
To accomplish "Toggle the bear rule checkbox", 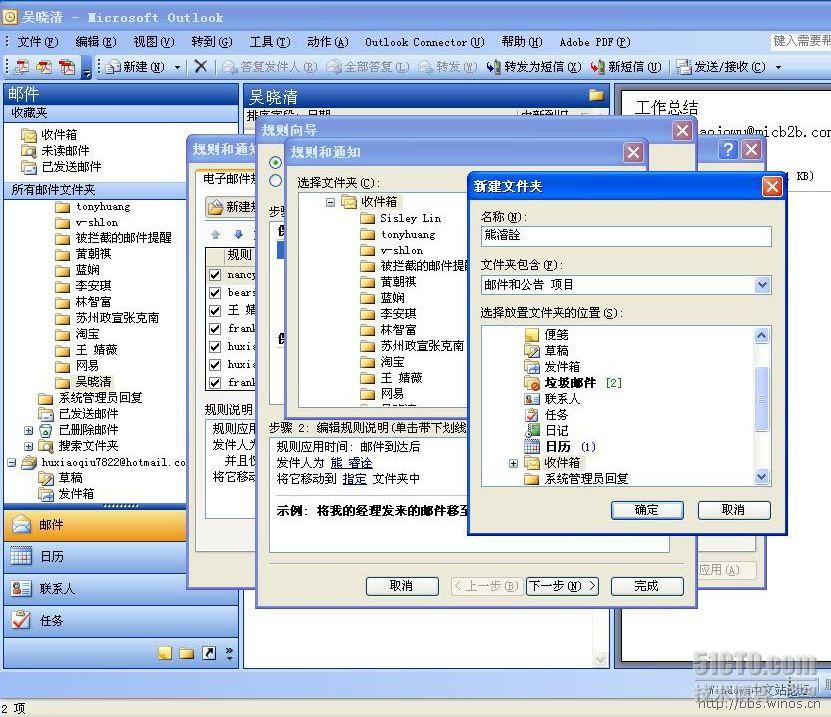I will click(215, 293).
